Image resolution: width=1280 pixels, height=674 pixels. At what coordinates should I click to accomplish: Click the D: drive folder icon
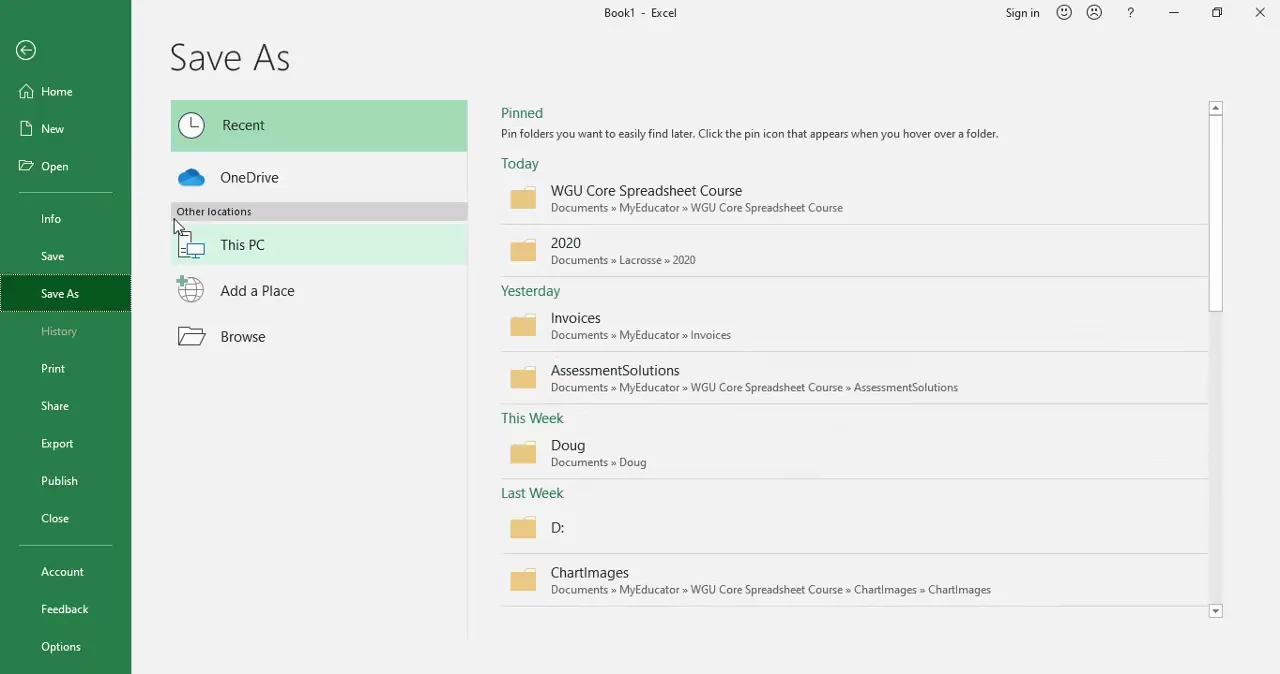coord(523,528)
